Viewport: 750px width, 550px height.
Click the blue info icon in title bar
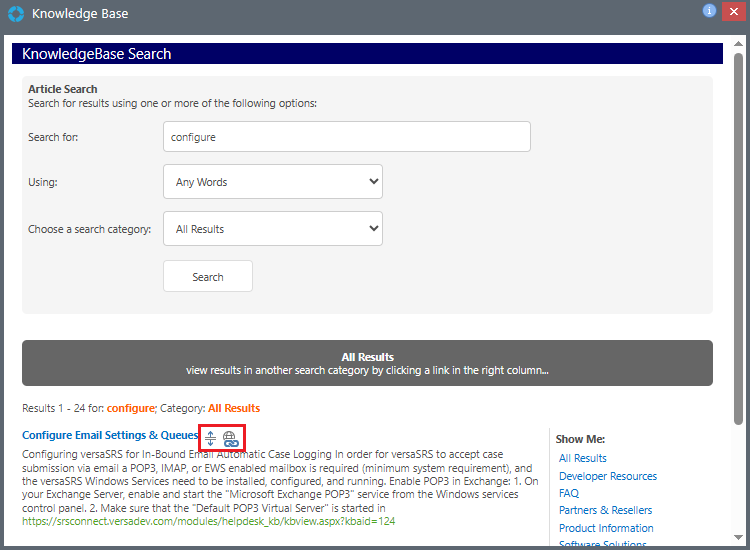[709, 11]
